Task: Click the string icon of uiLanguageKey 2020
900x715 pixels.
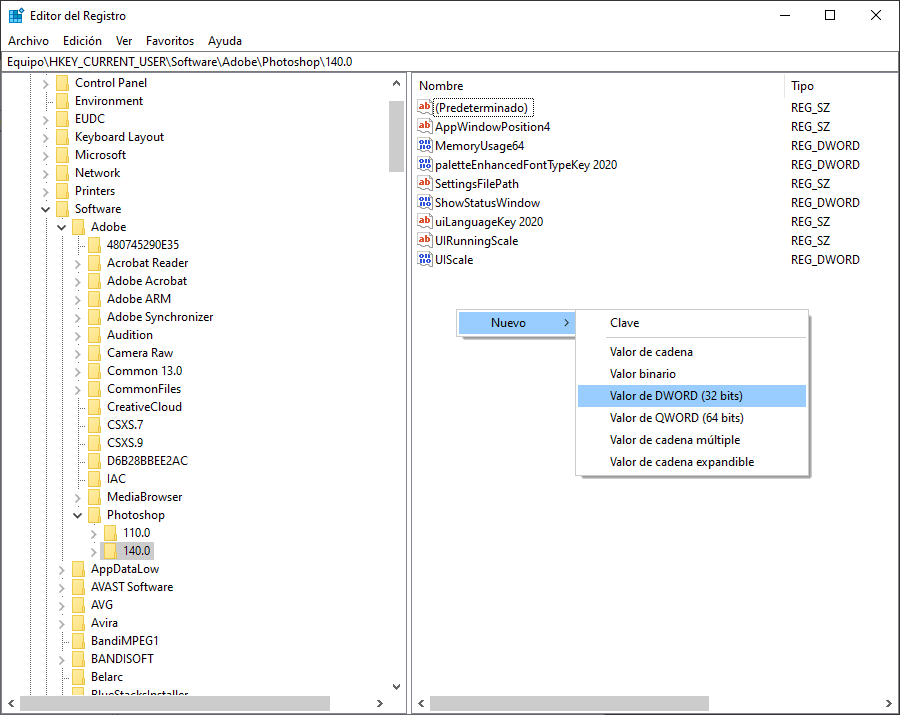Action: pos(425,220)
